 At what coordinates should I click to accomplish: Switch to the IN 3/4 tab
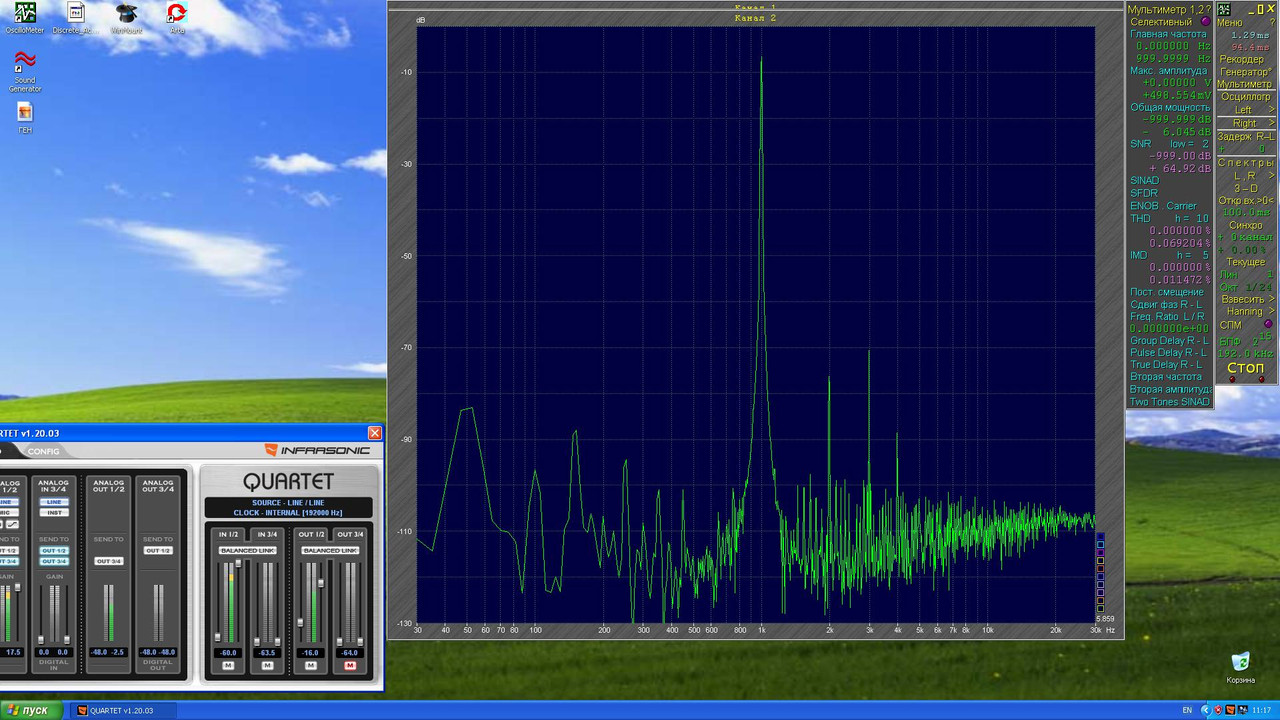tap(267, 534)
